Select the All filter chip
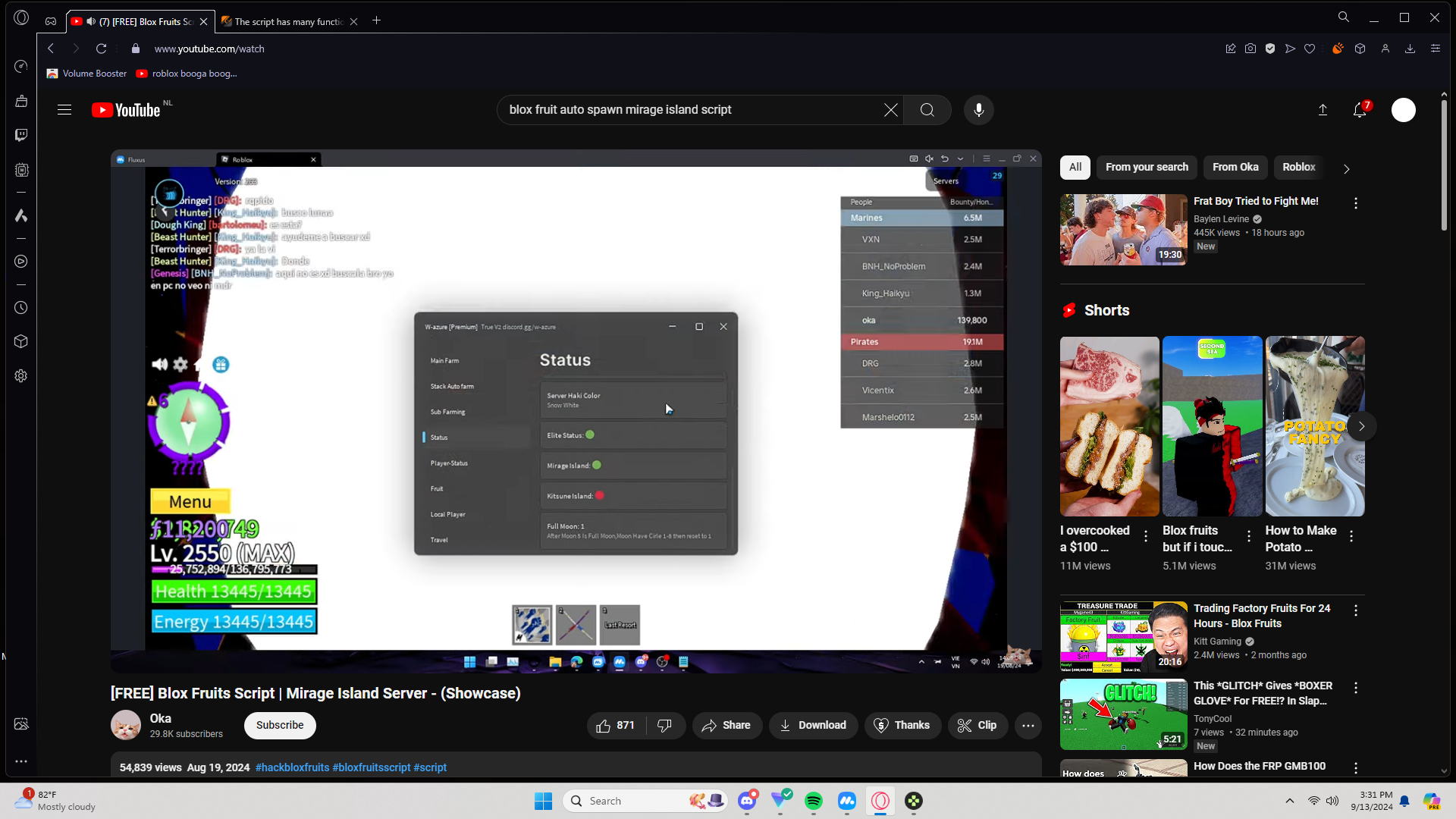Screen dimensions: 1456x819 (1075, 168)
